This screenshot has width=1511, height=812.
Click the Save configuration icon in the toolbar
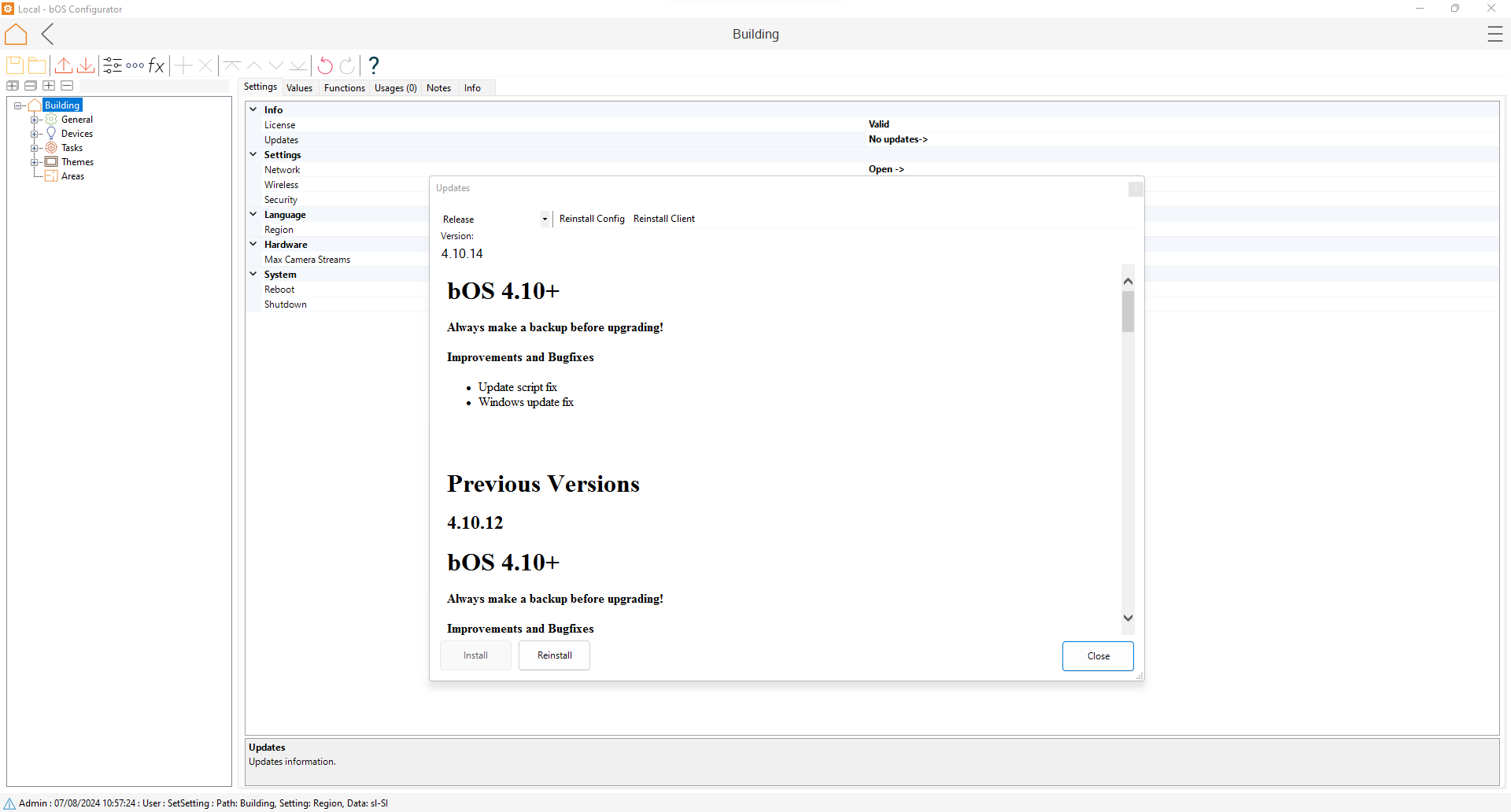[x=15, y=65]
